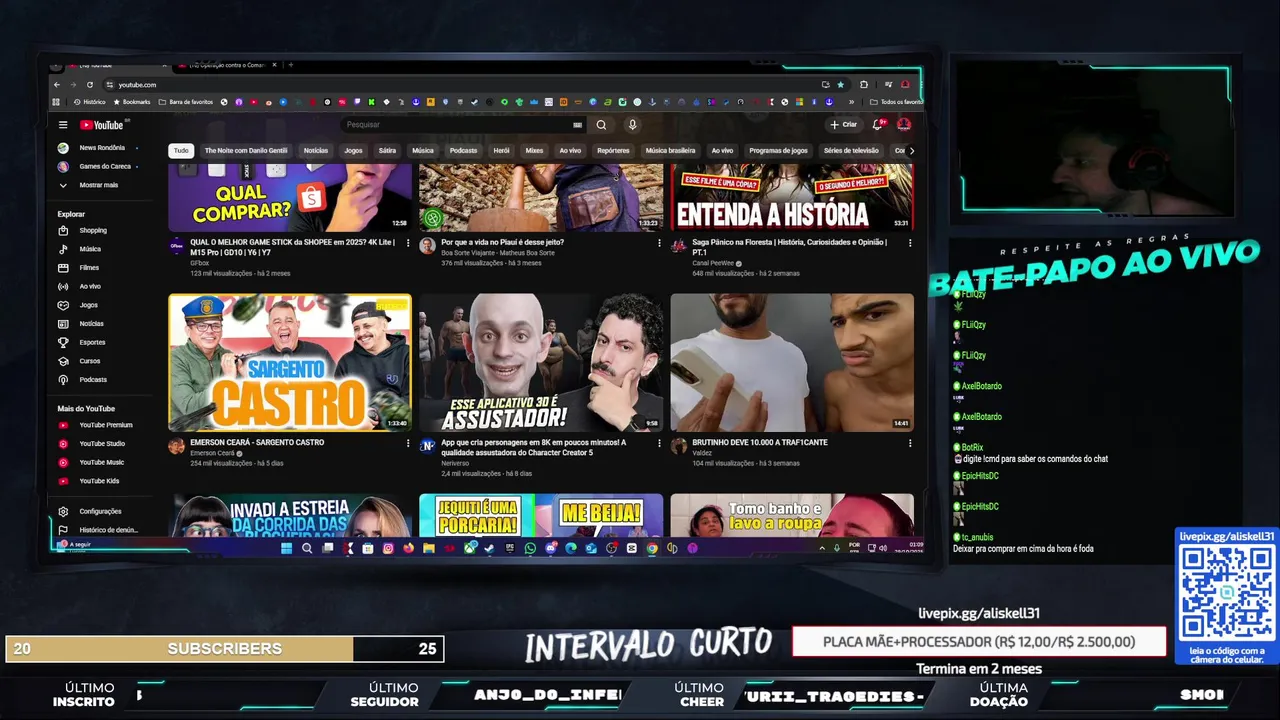Click the browser back arrow
Image resolution: width=1280 pixels, height=720 pixels.
tap(57, 85)
